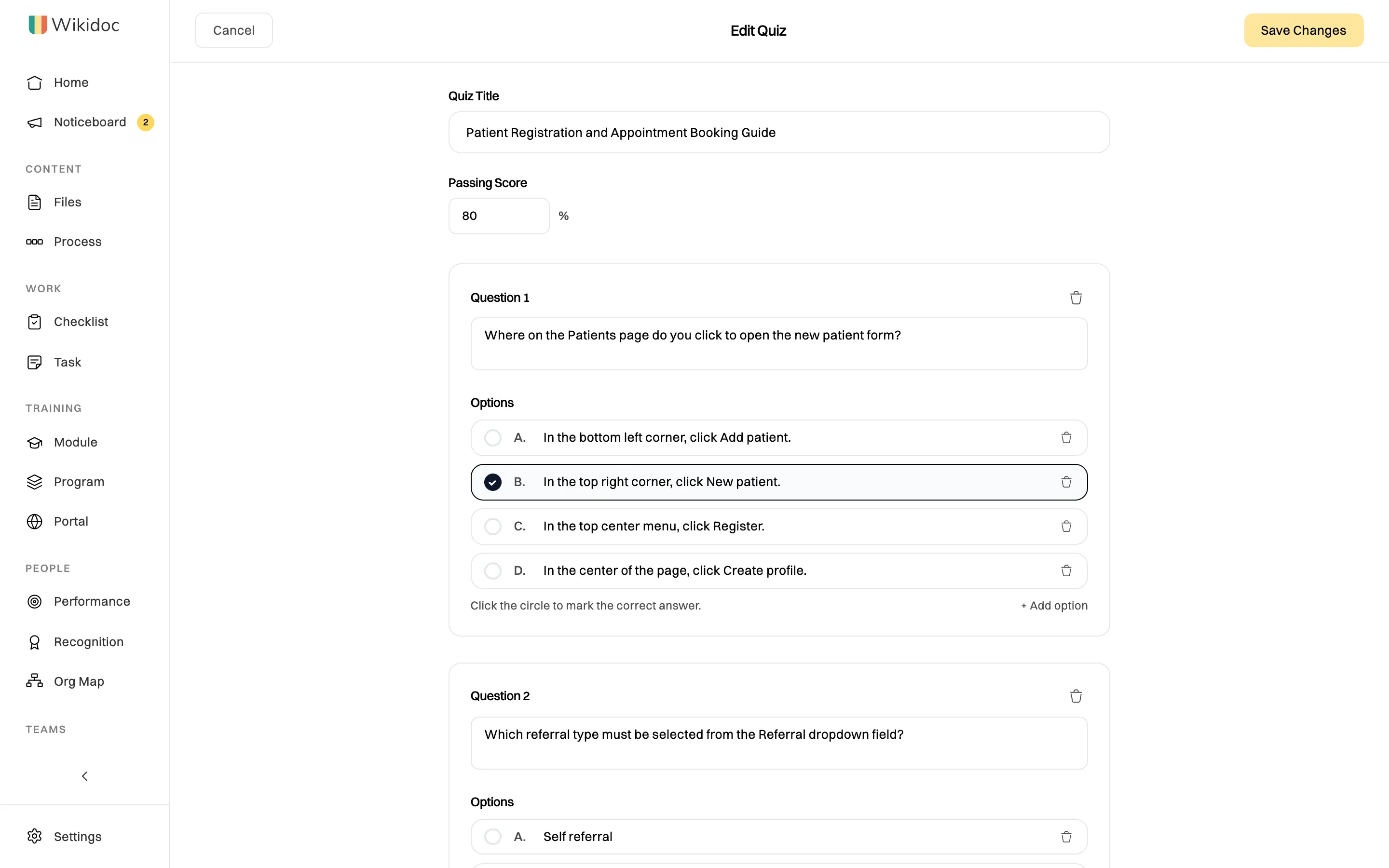Image resolution: width=1389 pixels, height=868 pixels.
Task: Edit the Question 1 text box
Action: point(779,344)
